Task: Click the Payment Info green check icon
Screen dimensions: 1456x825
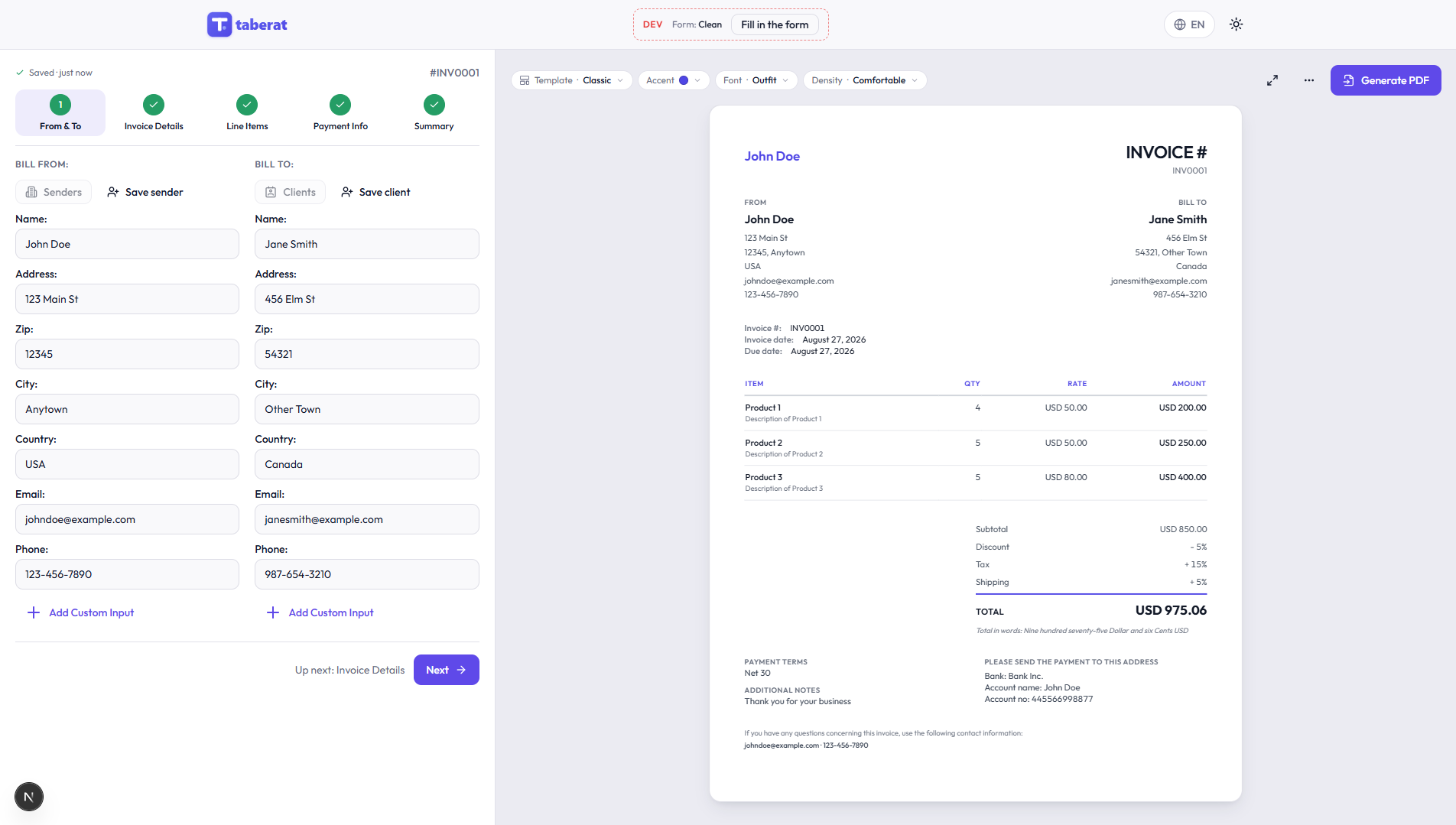Action: click(340, 105)
